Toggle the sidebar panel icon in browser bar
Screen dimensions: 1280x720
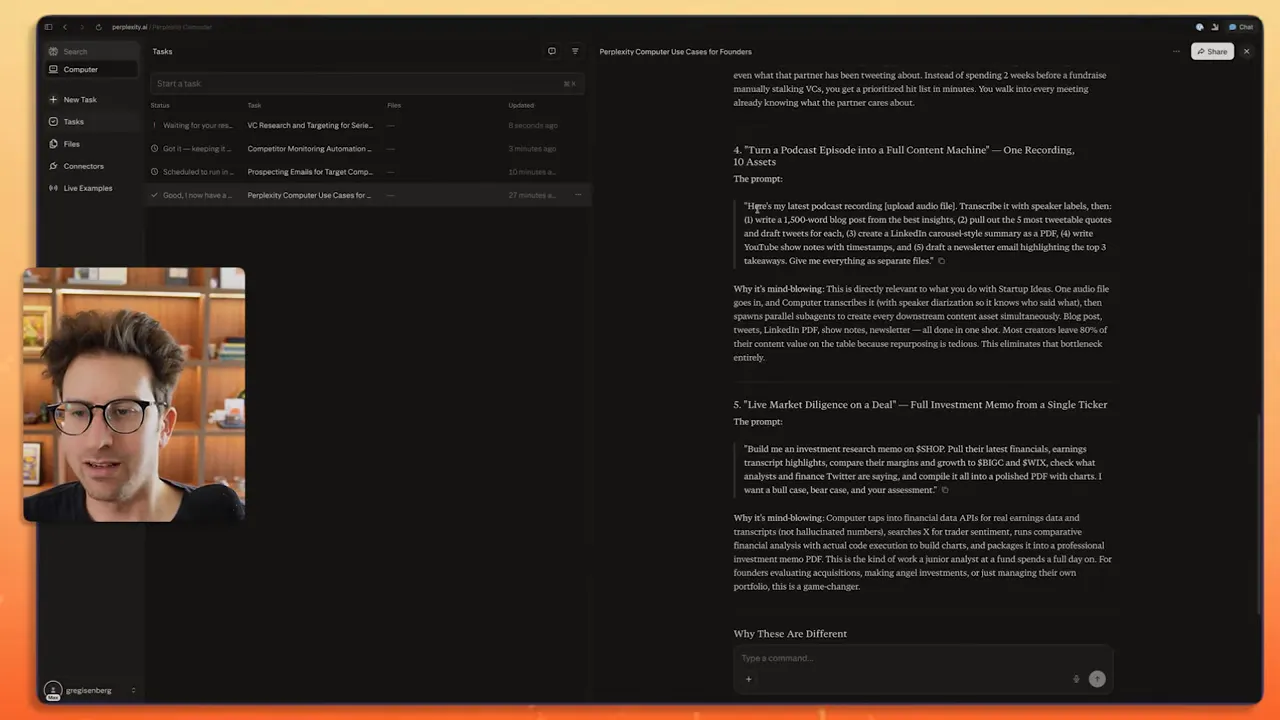(48, 27)
